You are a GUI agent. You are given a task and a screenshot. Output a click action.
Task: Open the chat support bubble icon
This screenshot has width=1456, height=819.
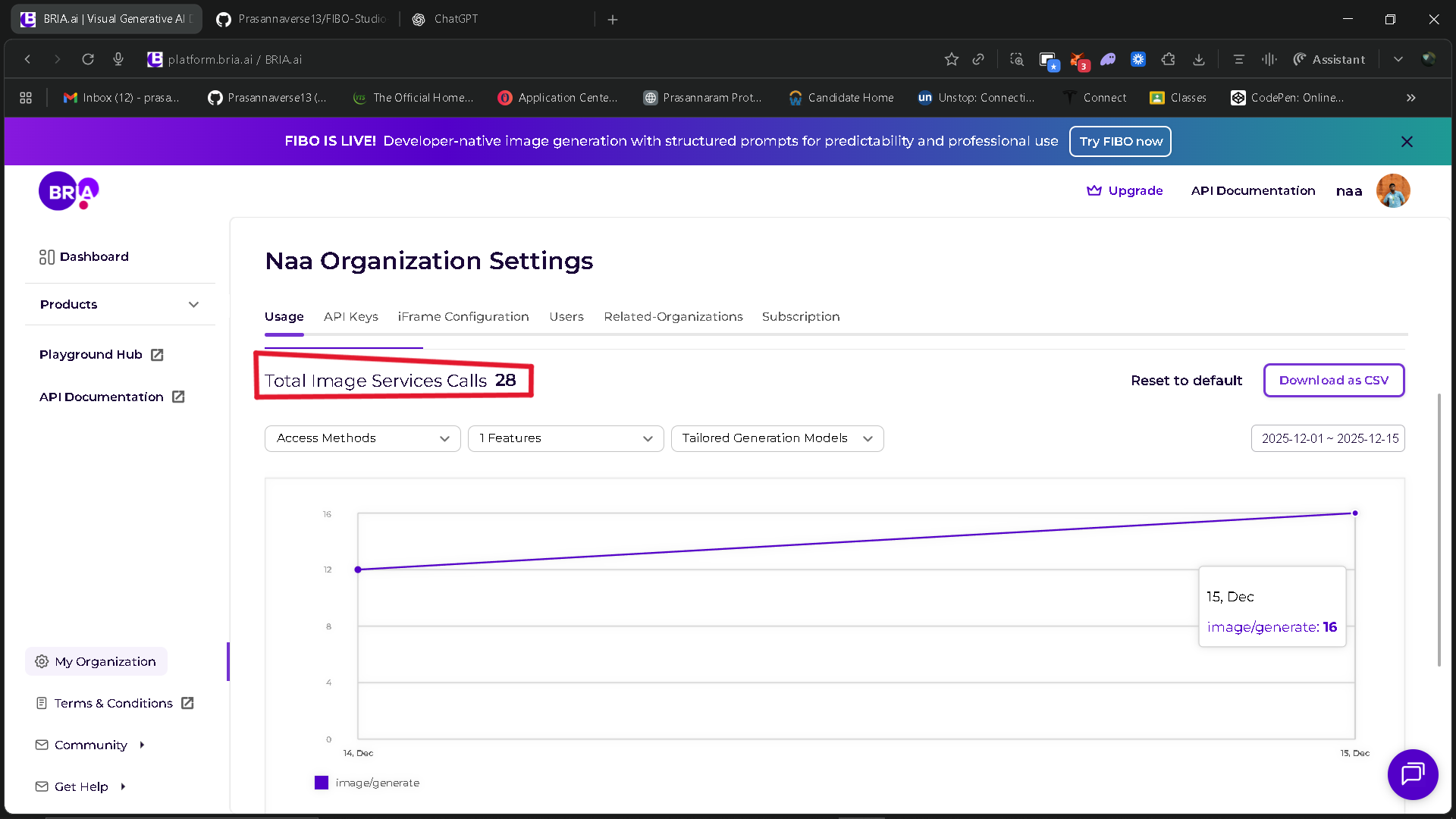(1412, 774)
